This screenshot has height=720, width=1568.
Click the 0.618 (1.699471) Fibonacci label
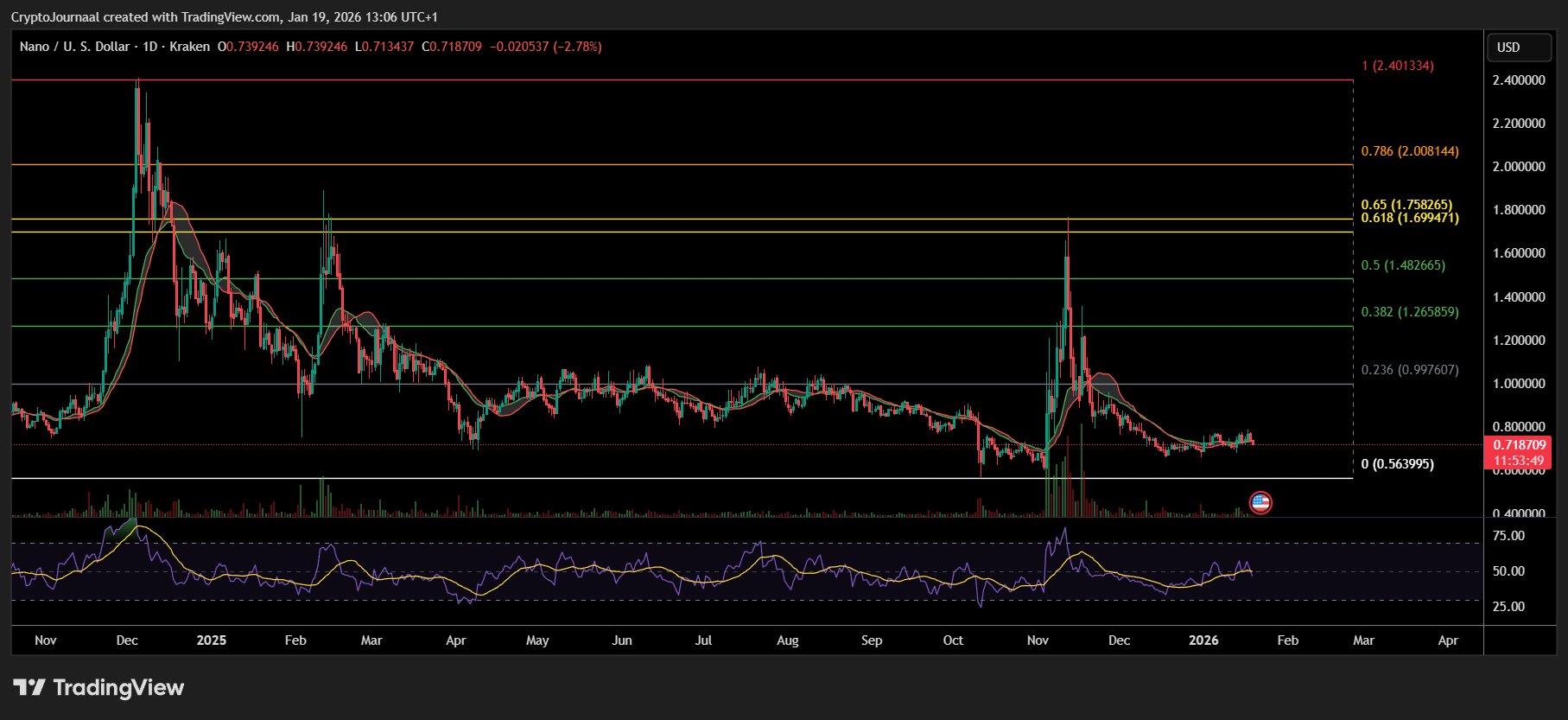point(1409,218)
